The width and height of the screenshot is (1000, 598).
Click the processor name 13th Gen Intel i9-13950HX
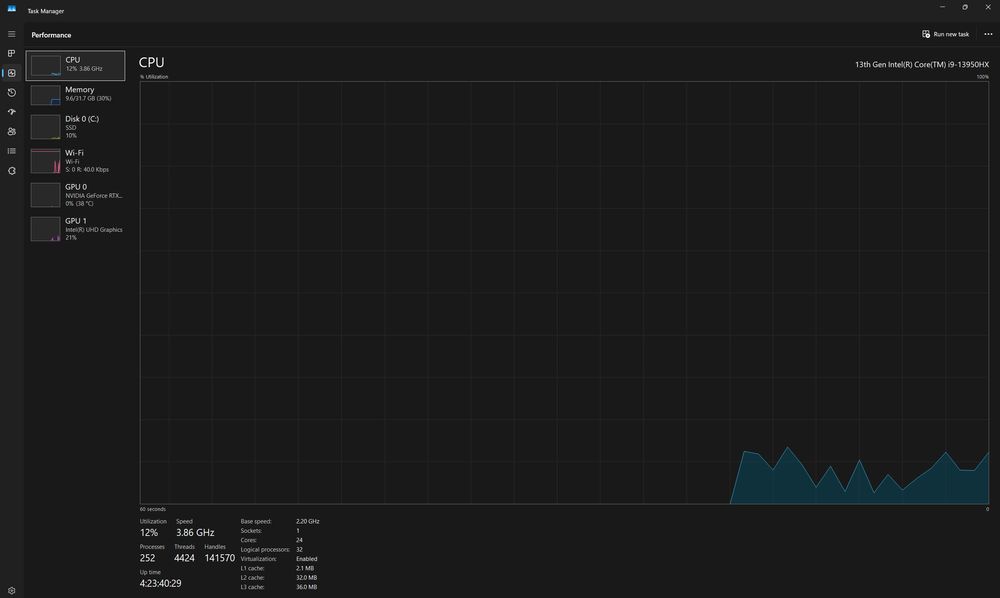922,64
